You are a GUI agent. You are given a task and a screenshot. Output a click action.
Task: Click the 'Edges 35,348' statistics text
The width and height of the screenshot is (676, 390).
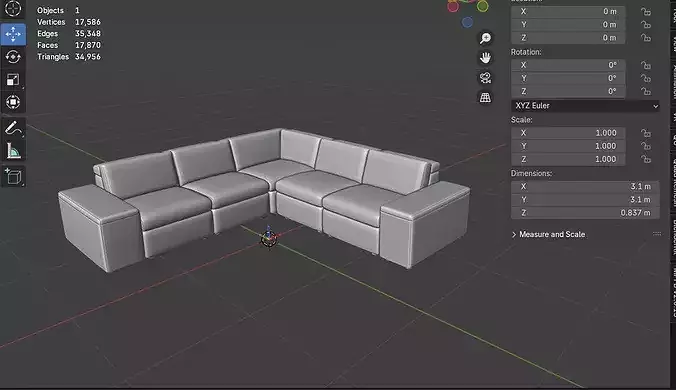69,34
